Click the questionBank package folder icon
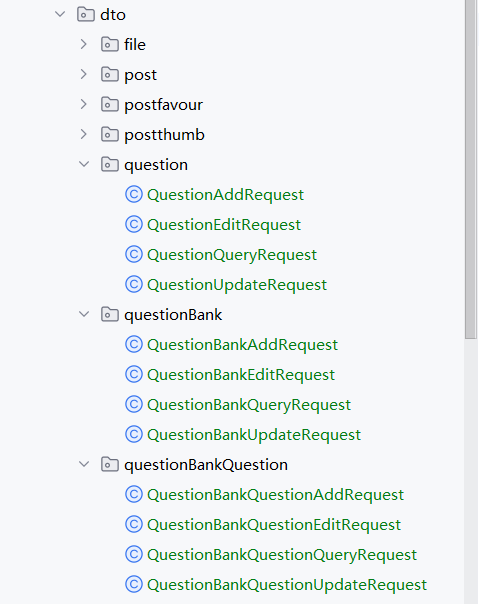 (x=109, y=314)
